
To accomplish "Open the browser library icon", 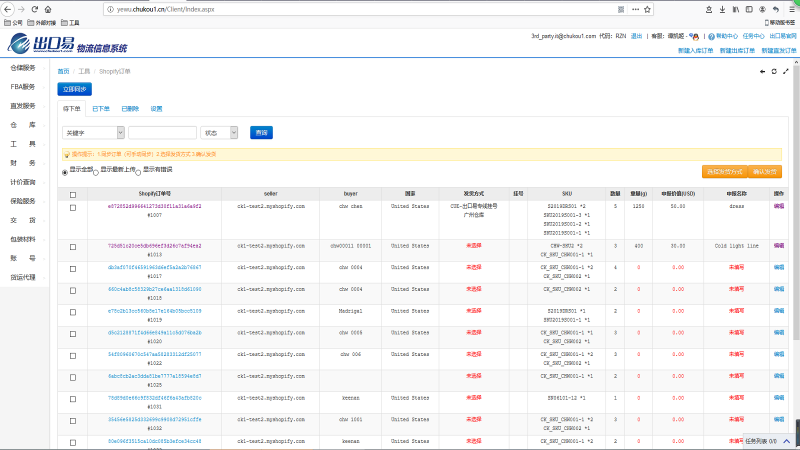I will [x=736, y=9].
